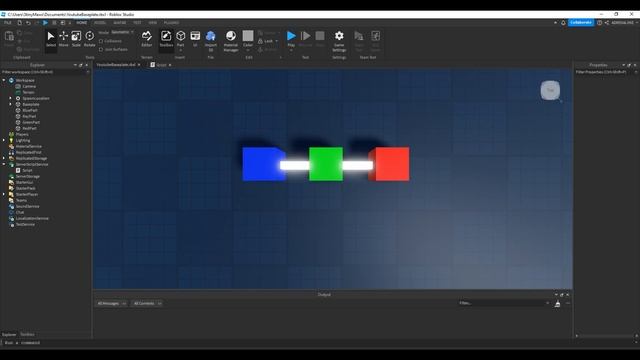This screenshot has width=640, height=360.
Task: Switch to the TEST ribbon tab
Action: pyautogui.click(x=137, y=22)
